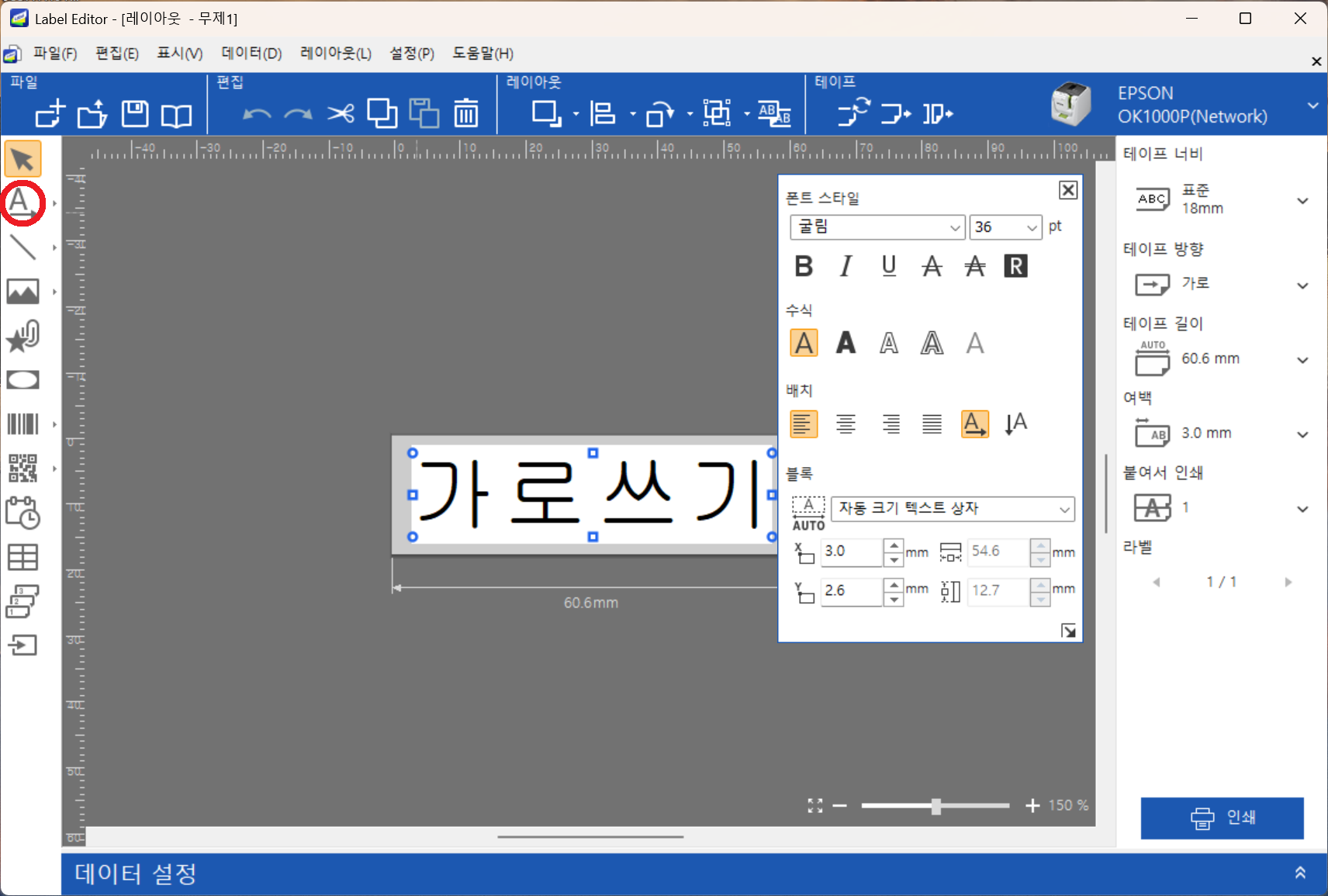The image size is (1328, 896).
Task: Toggle reversed (R) text style
Action: pos(1015,266)
